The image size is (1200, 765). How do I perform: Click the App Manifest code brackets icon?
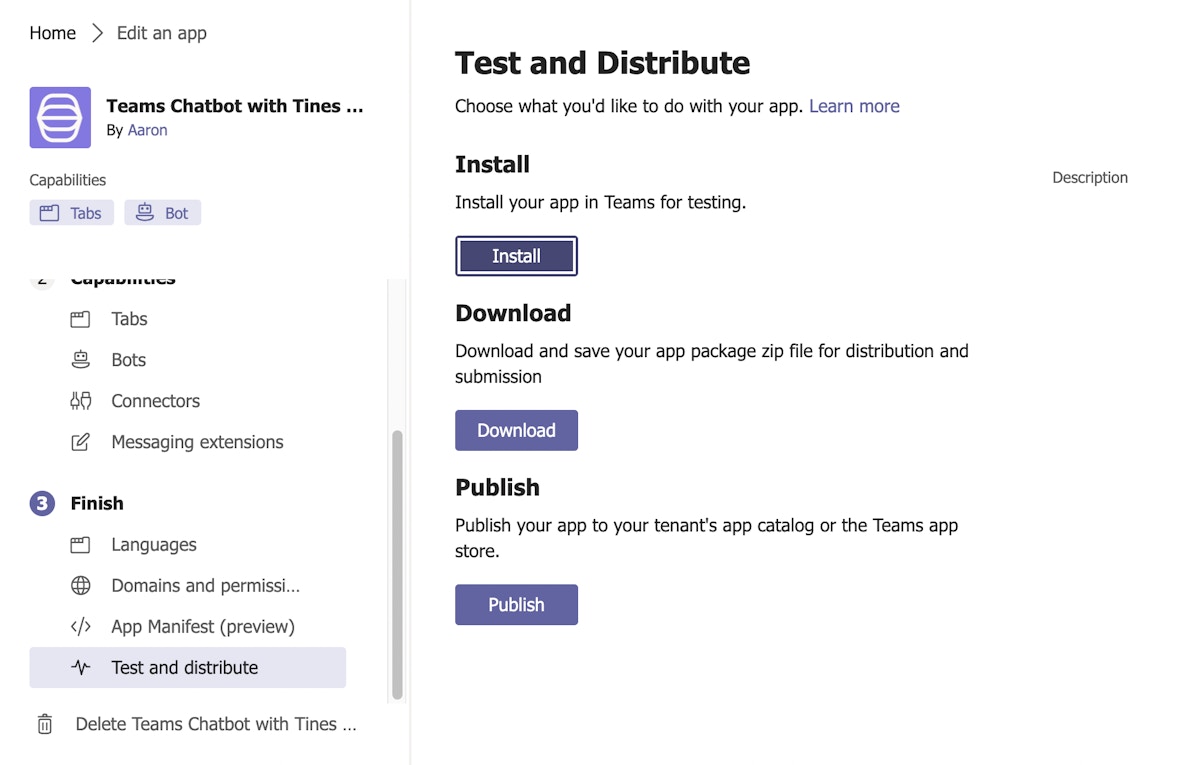pos(81,627)
